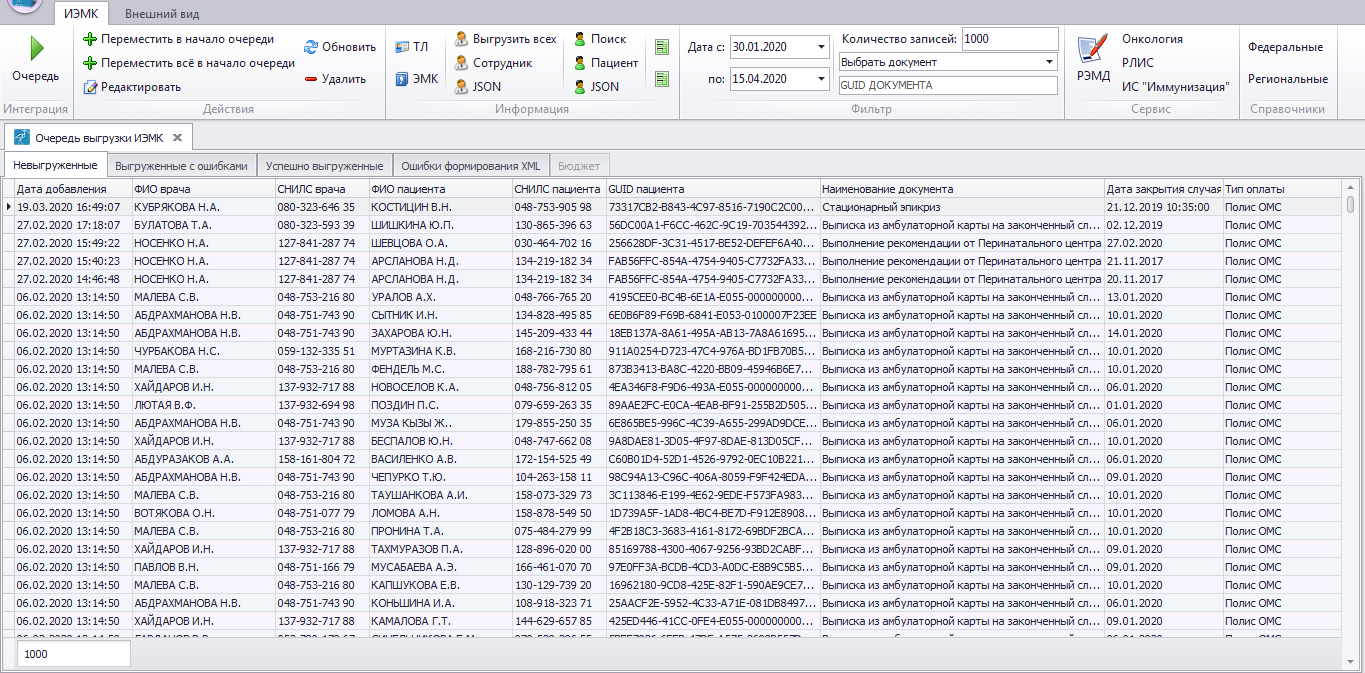1365x673 pixels.
Task: Open the ТЛ information icon
Action: click(x=402, y=47)
